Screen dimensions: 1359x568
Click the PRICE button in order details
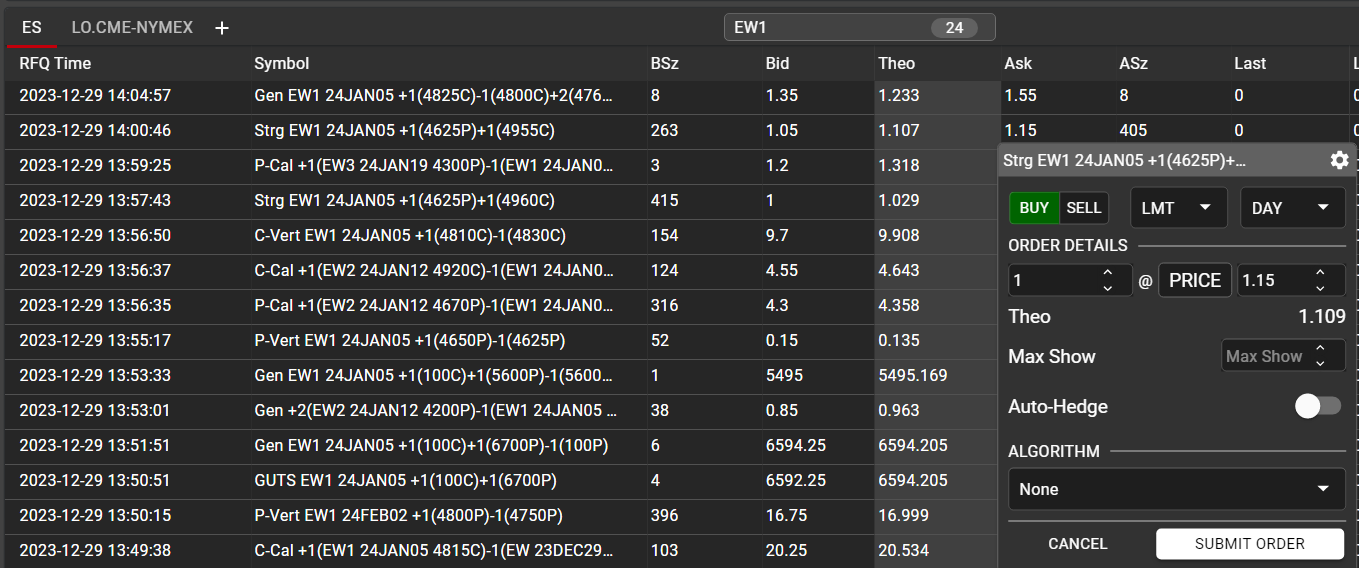click(x=1194, y=281)
